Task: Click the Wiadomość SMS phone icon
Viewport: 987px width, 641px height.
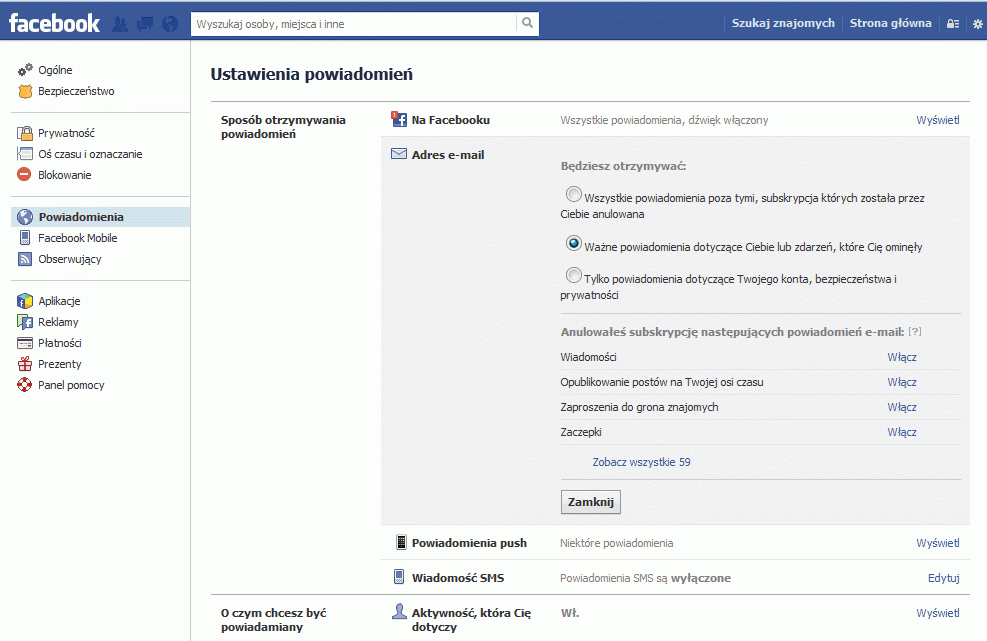Action: [x=399, y=577]
